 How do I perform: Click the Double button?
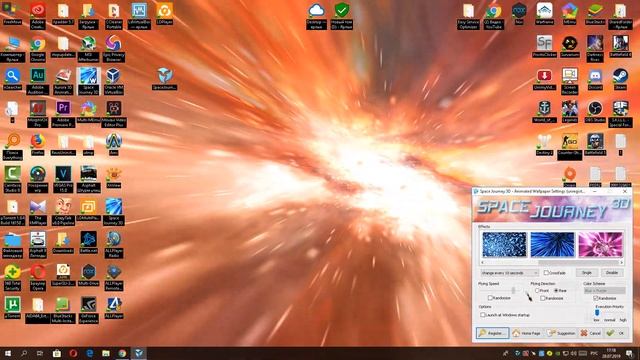(x=612, y=273)
